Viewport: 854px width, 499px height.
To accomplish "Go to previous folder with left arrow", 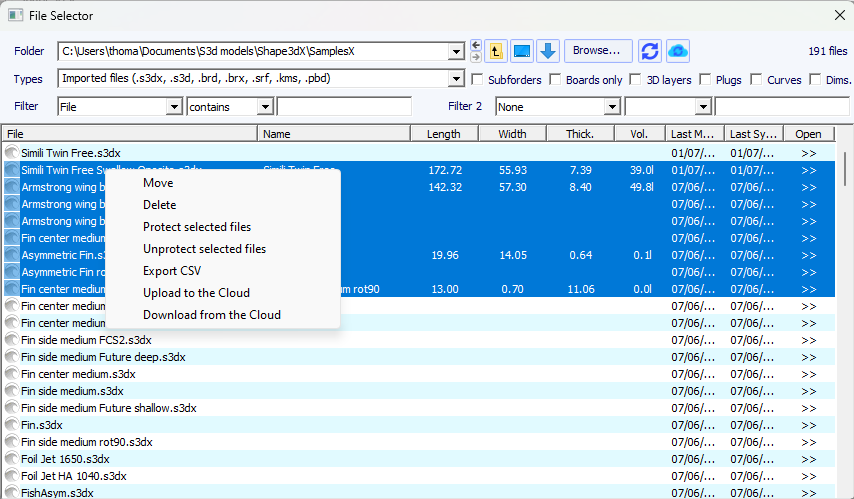I will 476,45.
